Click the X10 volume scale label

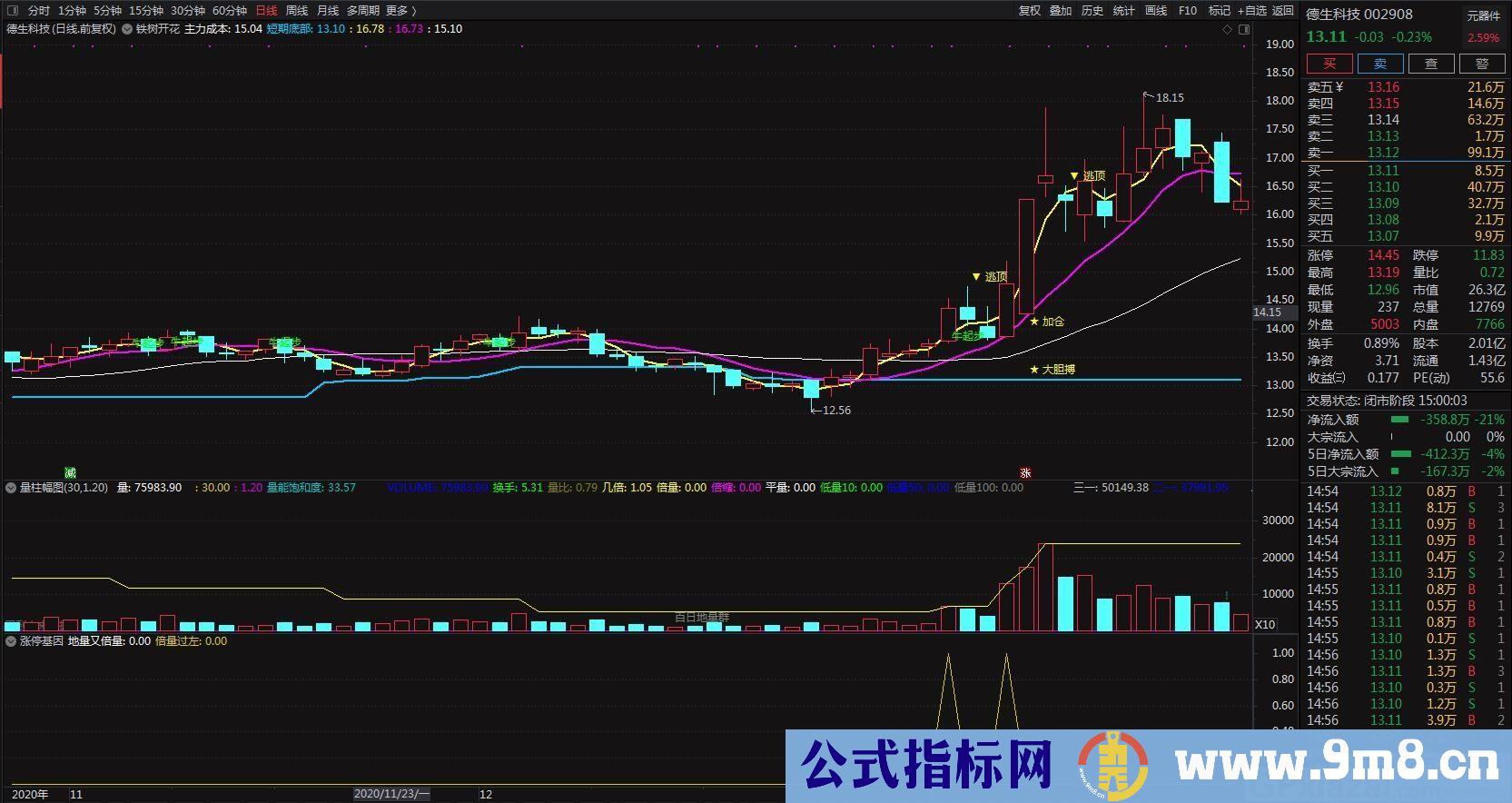pos(1265,625)
